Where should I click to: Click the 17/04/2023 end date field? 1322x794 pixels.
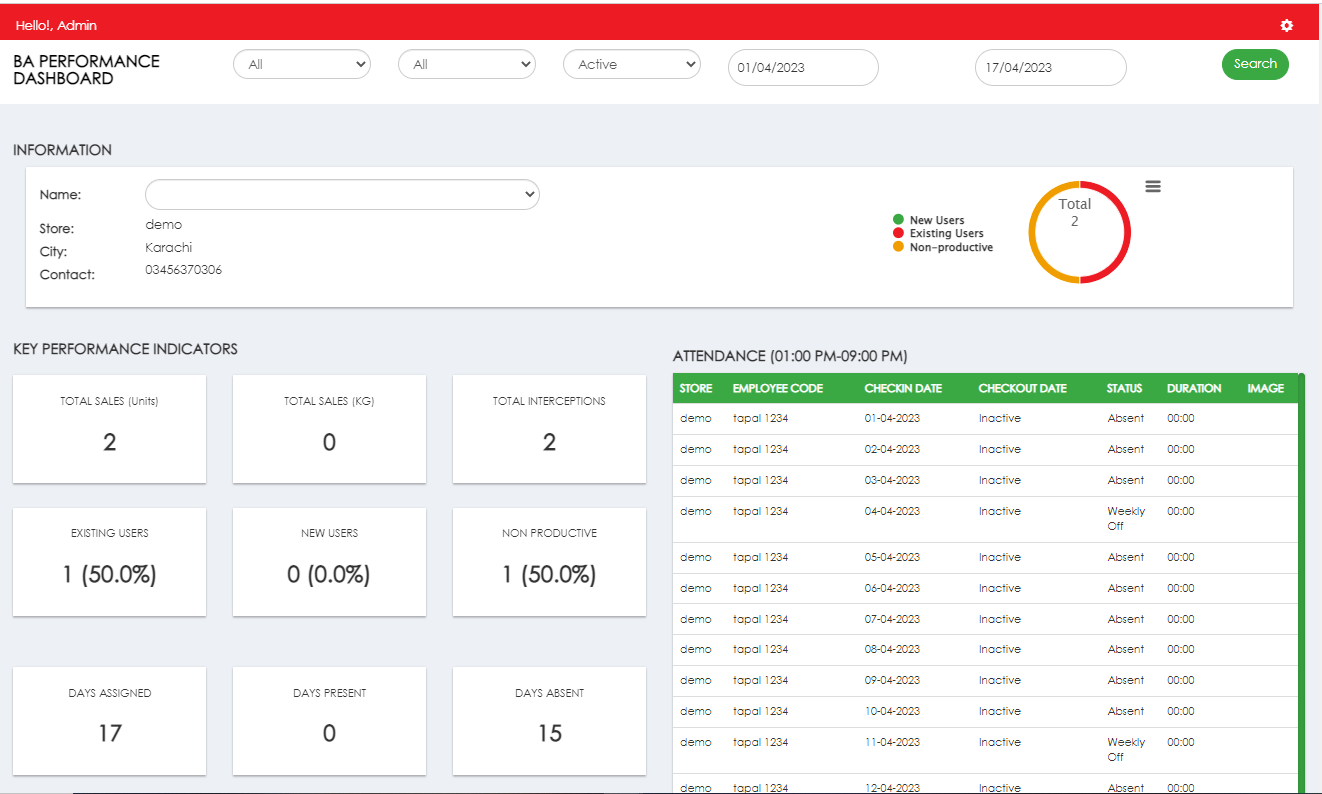tap(1051, 68)
